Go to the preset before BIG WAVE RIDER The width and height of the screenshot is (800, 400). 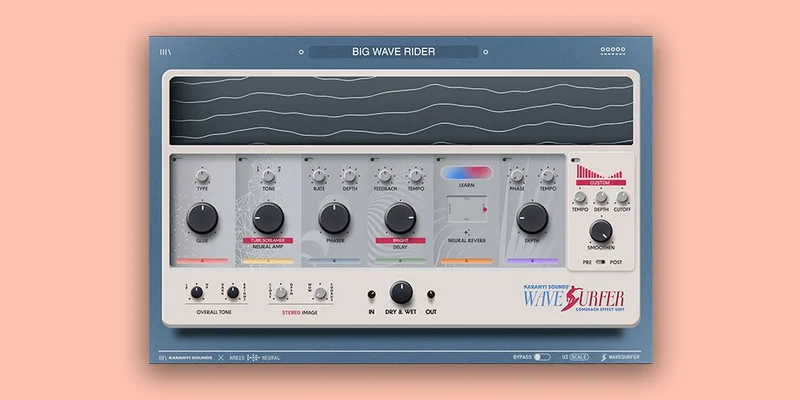tap(301, 52)
